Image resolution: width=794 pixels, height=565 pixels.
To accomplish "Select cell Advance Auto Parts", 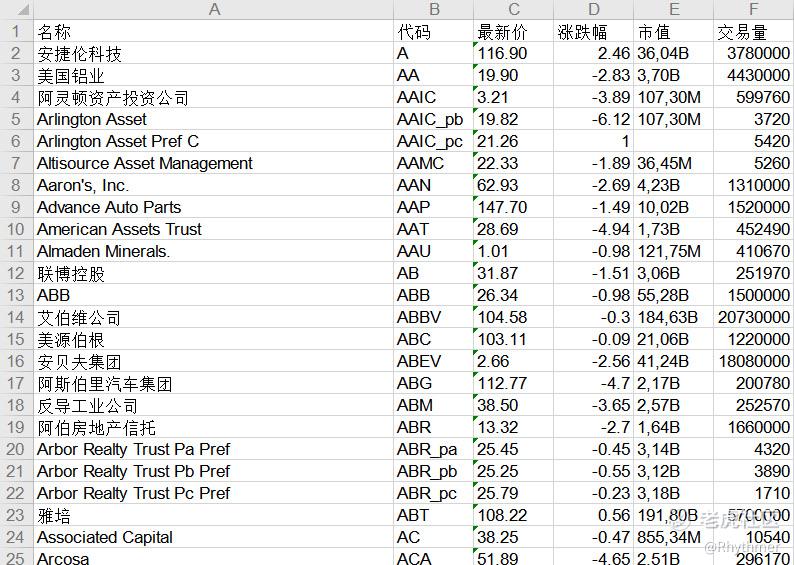I will (x=213, y=207).
